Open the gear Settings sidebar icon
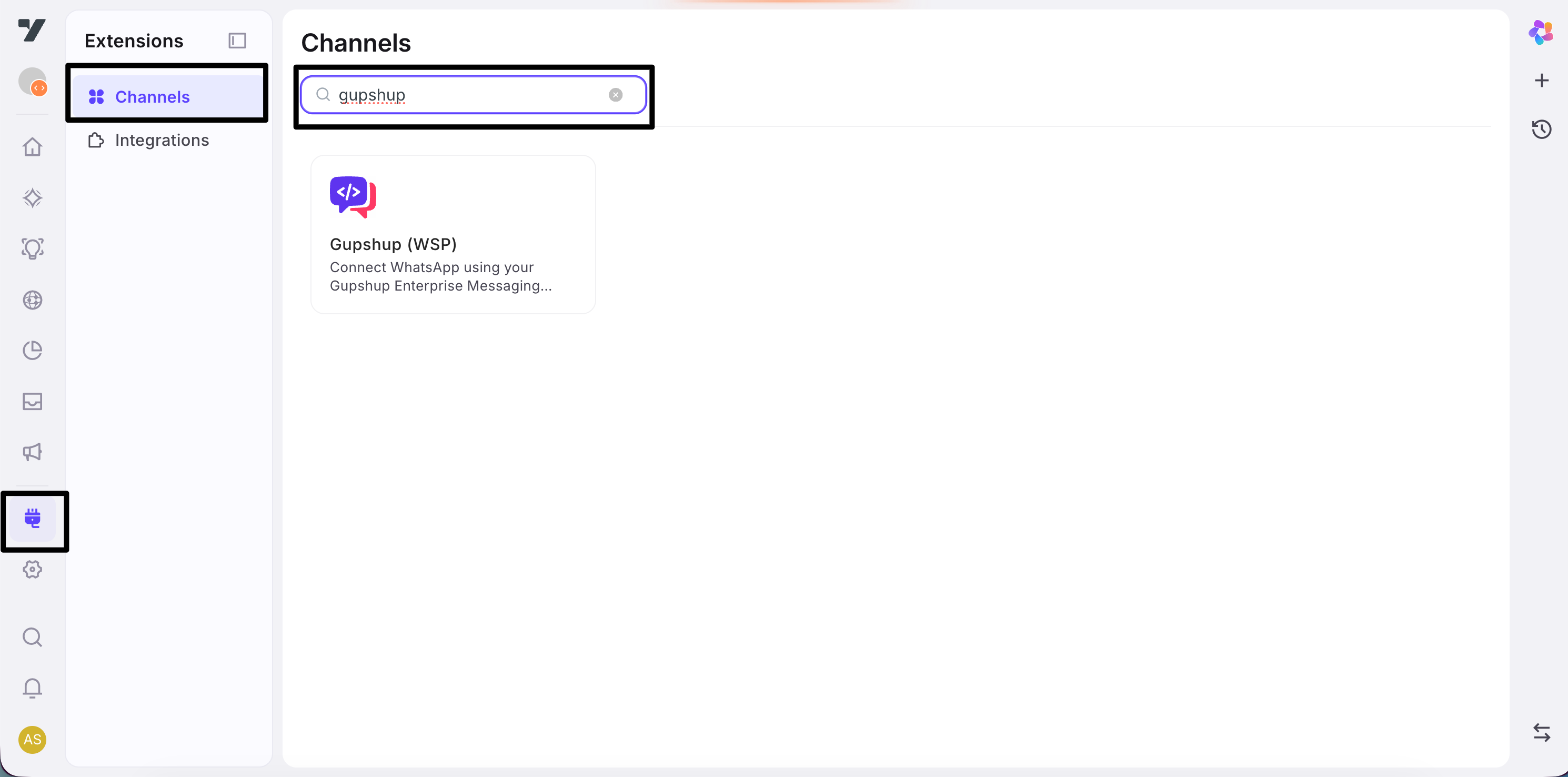This screenshot has width=1568, height=777. [x=32, y=570]
